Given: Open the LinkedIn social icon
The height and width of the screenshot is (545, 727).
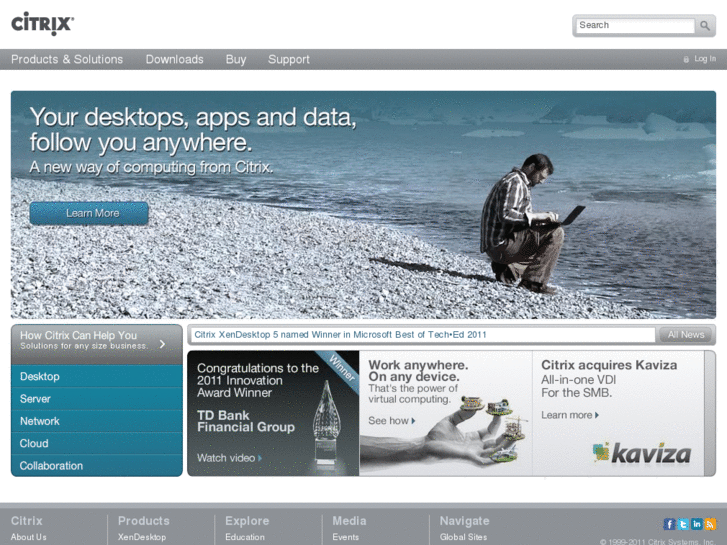Looking at the screenshot, I should 696,524.
